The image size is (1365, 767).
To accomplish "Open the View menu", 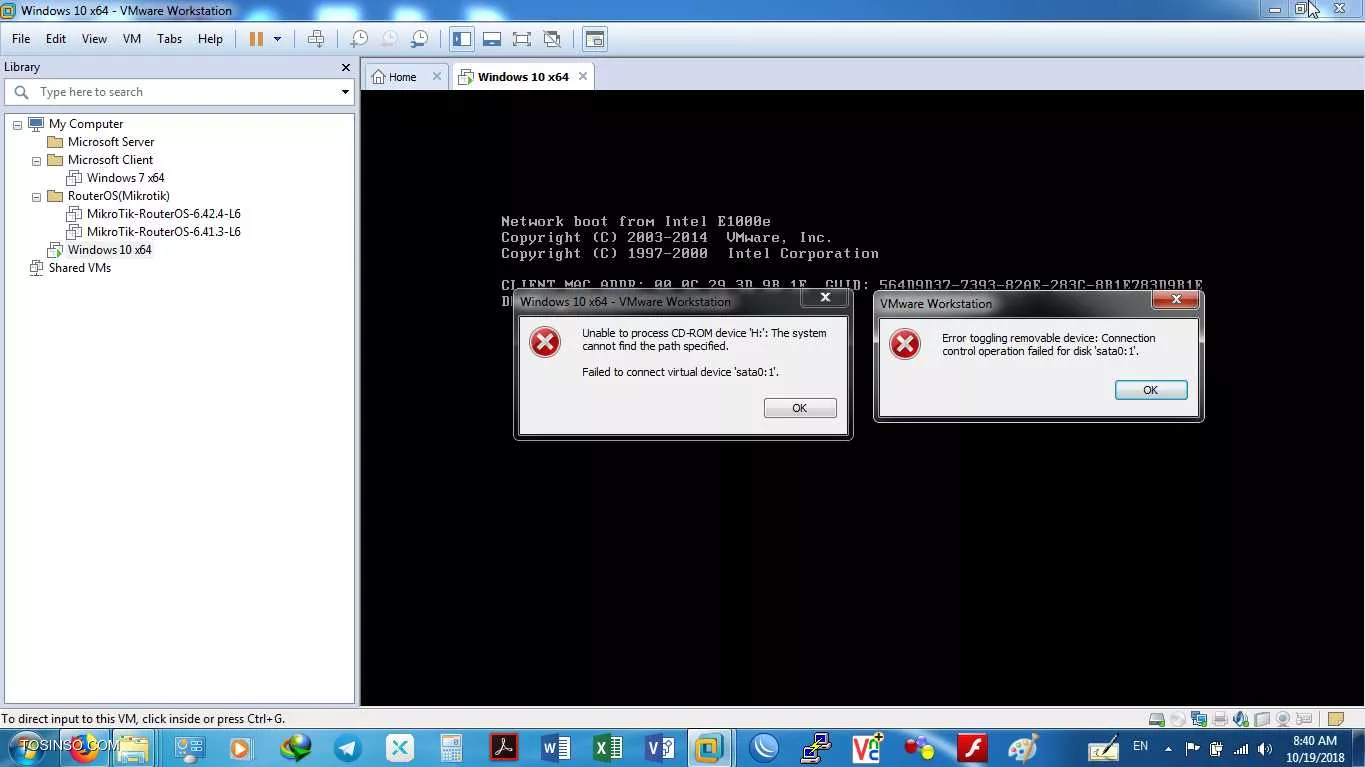I will coord(94,39).
